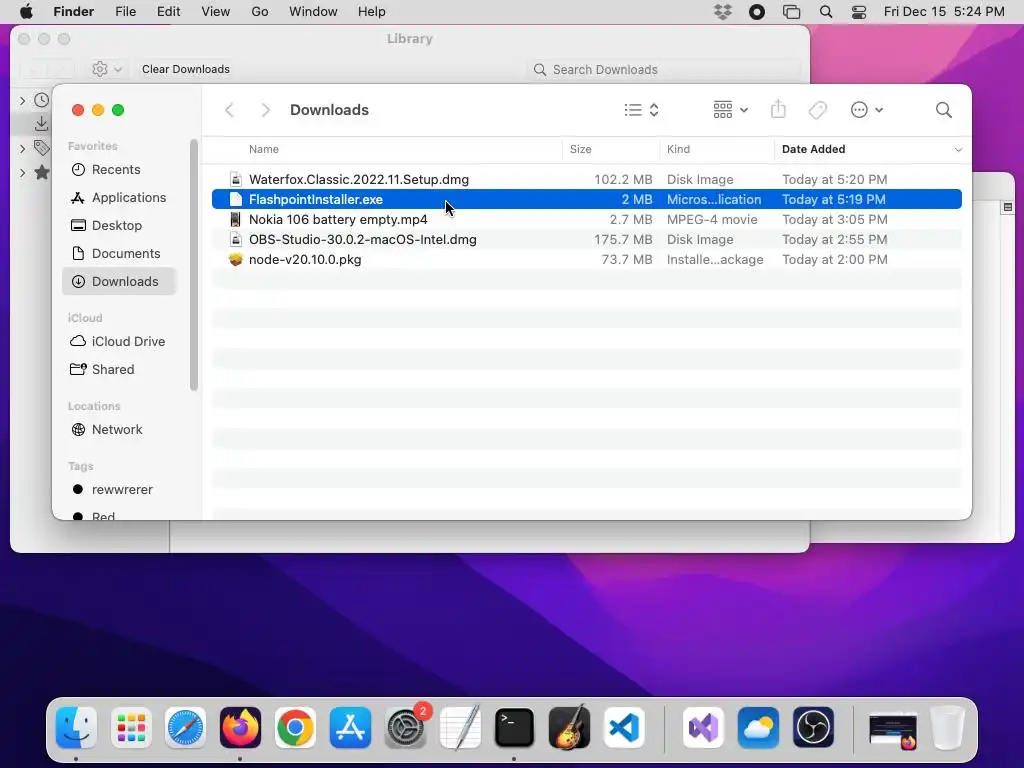Viewport: 1024px width, 768px height.
Task: Select Nokia 106 battery empty.mp4 file
Action: tap(586, 219)
